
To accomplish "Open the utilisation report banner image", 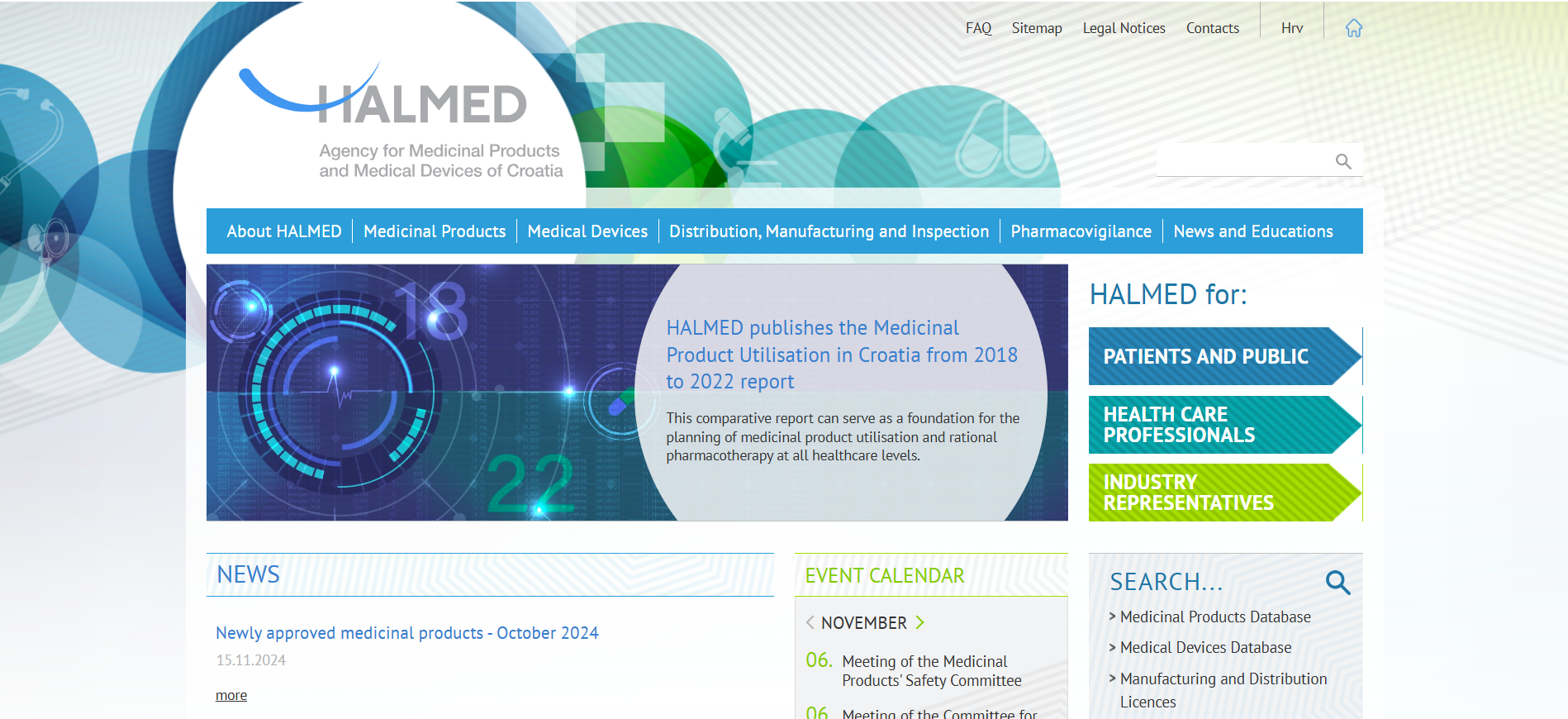I will pos(430,393).
